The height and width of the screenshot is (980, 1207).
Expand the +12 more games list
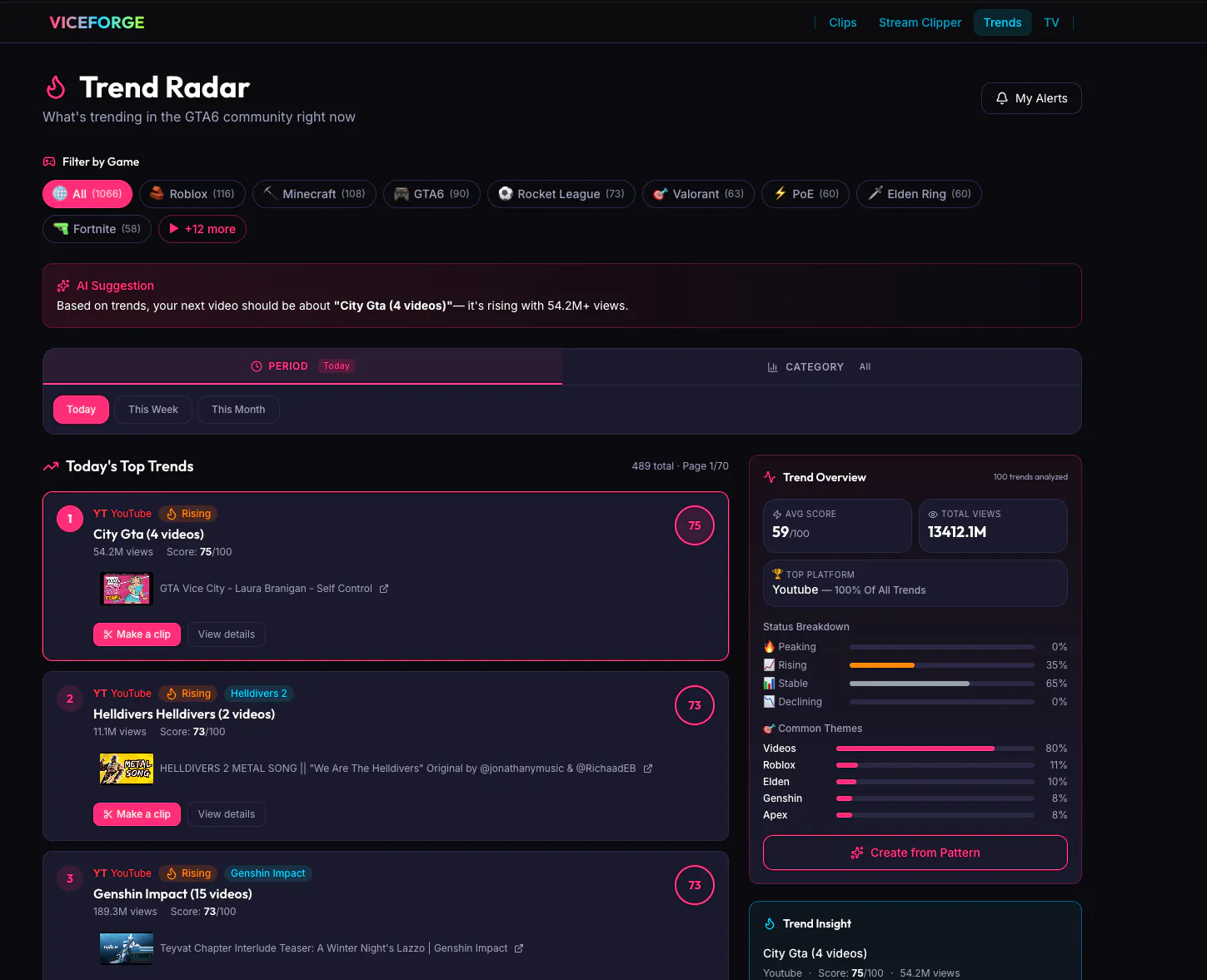(202, 229)
